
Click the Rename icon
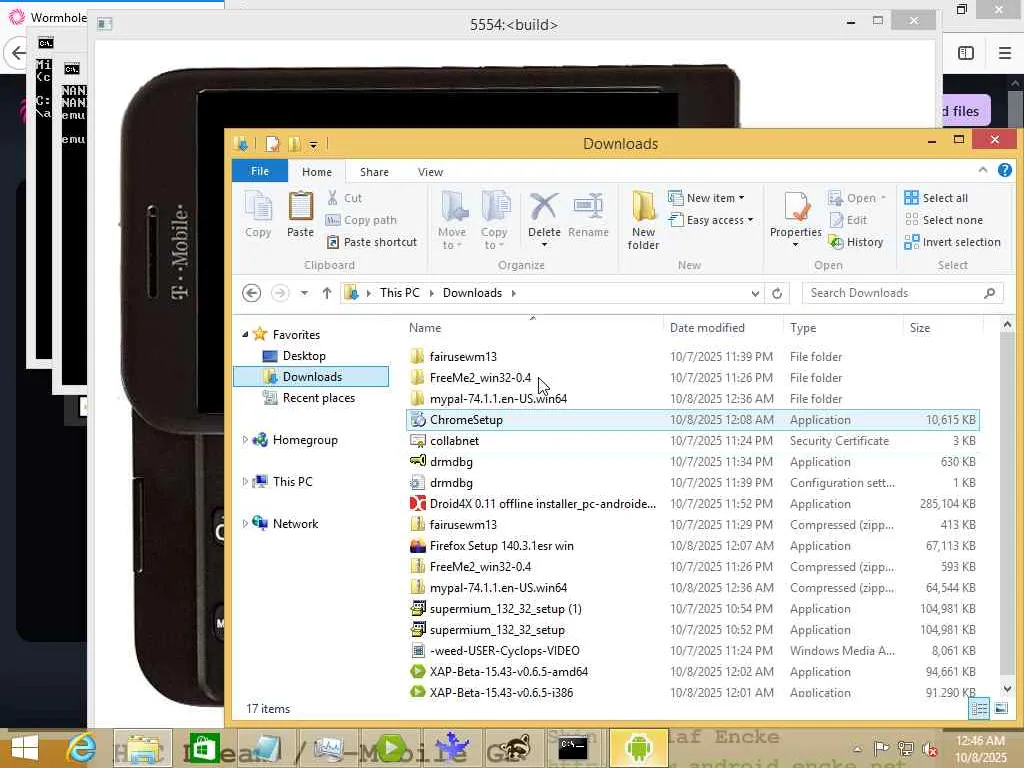pyautogui.click(x=588, y=214)
